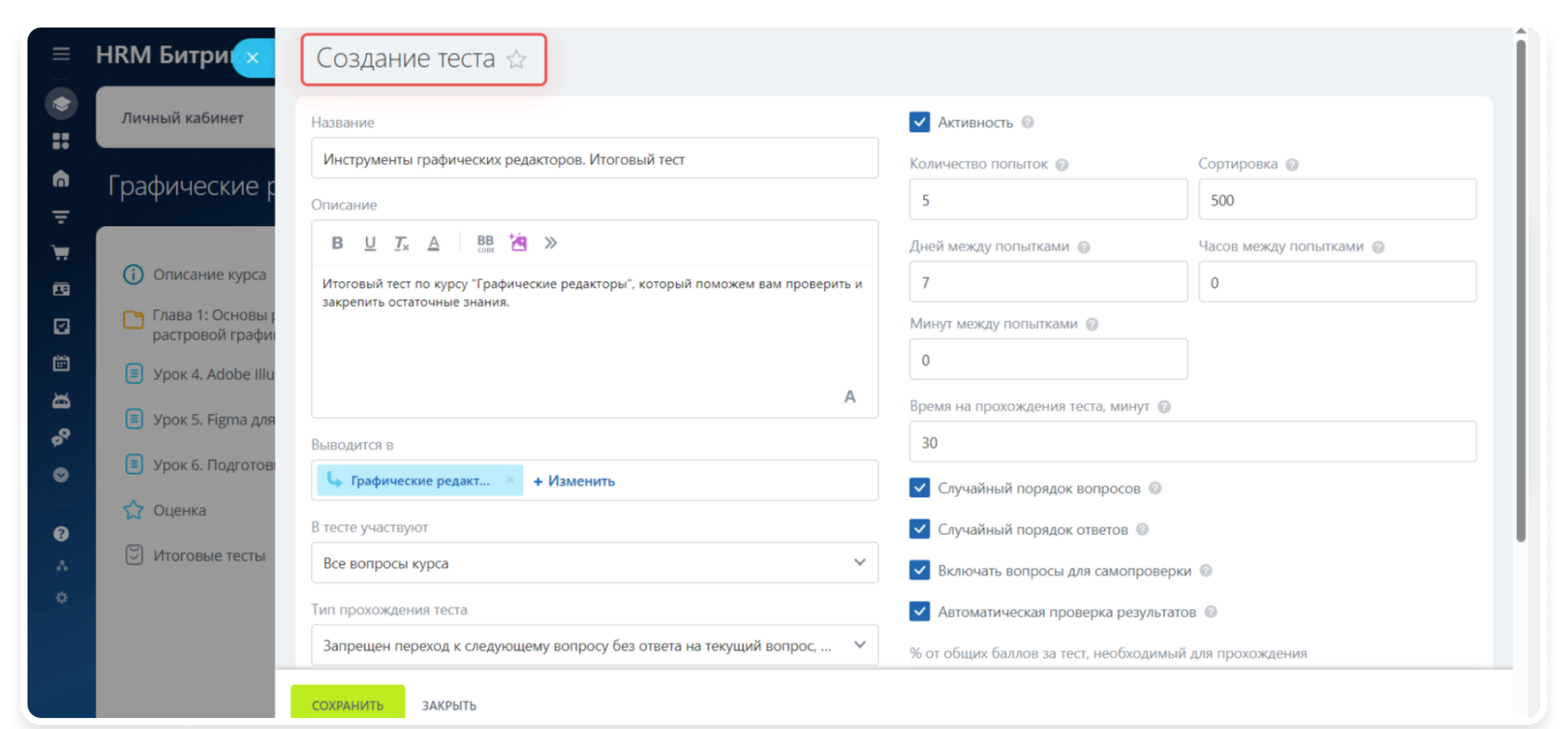Viewport: 1568px width, 729px height.
Task: Show help for Дней между попытками
Action: pyautogui.click(x=1084, y=247)
